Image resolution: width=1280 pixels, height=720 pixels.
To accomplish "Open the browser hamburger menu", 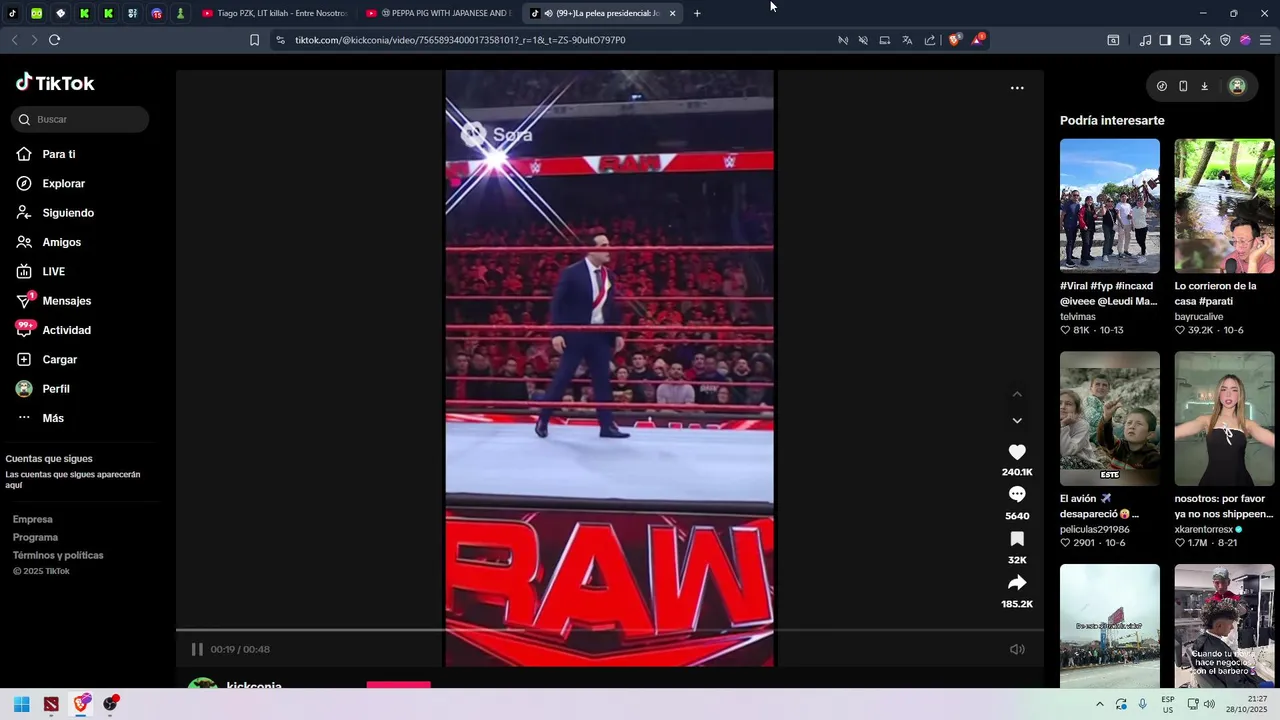I will (1265, 40).
